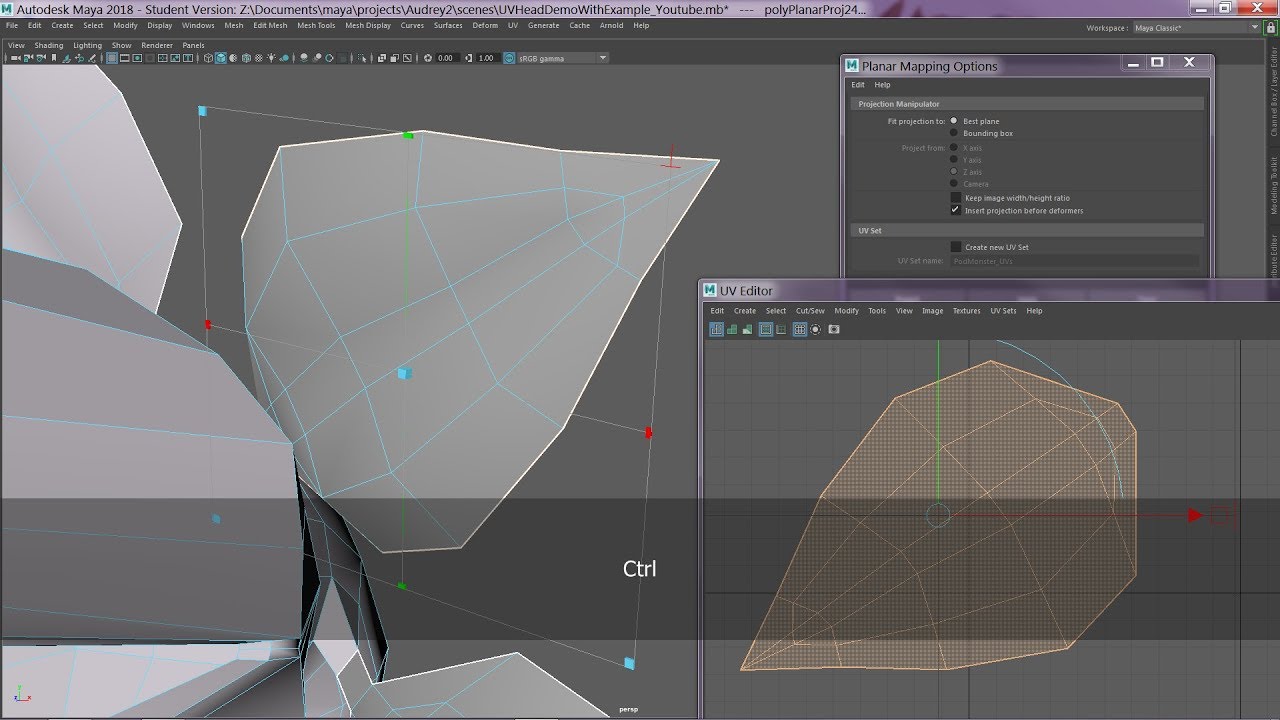
Task: Click the center blue manipulator handle on the mesh
Action: point(404,373)
